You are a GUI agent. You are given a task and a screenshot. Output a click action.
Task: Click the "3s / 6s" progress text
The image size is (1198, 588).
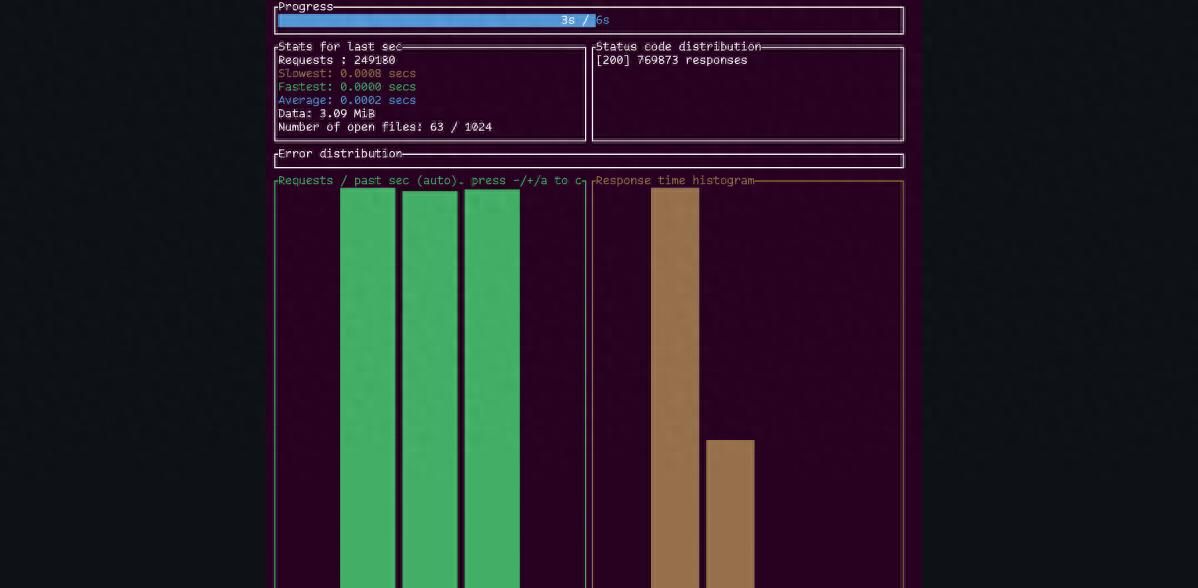pos(585,20)
